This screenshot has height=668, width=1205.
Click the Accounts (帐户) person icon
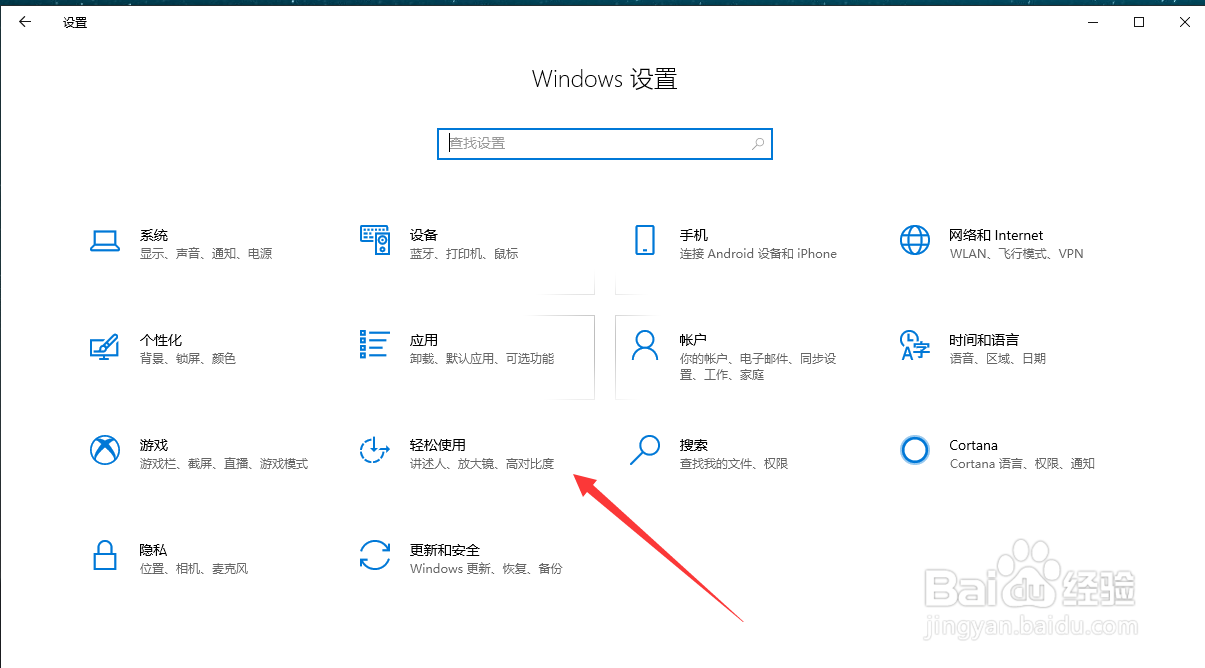(644, 346)
